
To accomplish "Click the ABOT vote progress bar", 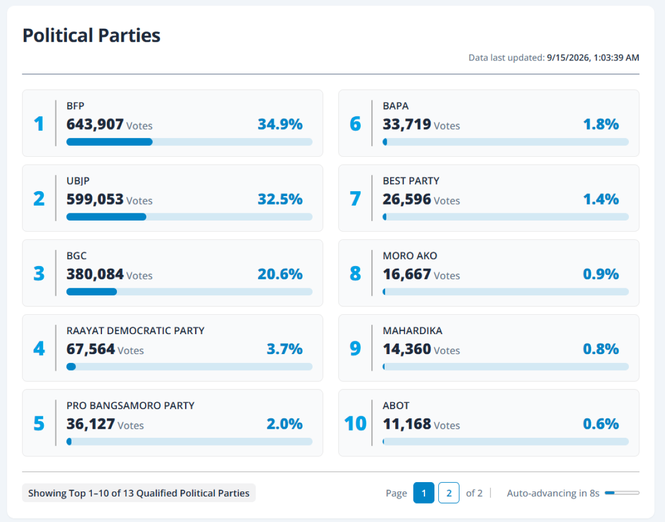I will pos(506,441).
